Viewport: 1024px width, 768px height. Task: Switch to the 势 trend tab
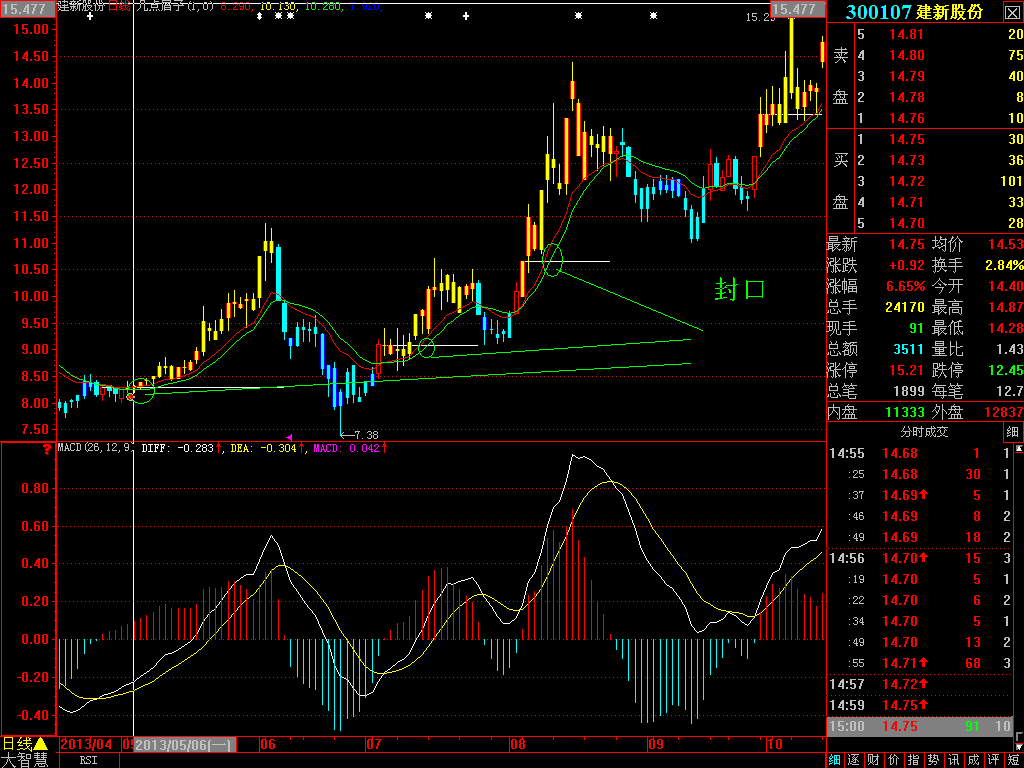point(934,760)
